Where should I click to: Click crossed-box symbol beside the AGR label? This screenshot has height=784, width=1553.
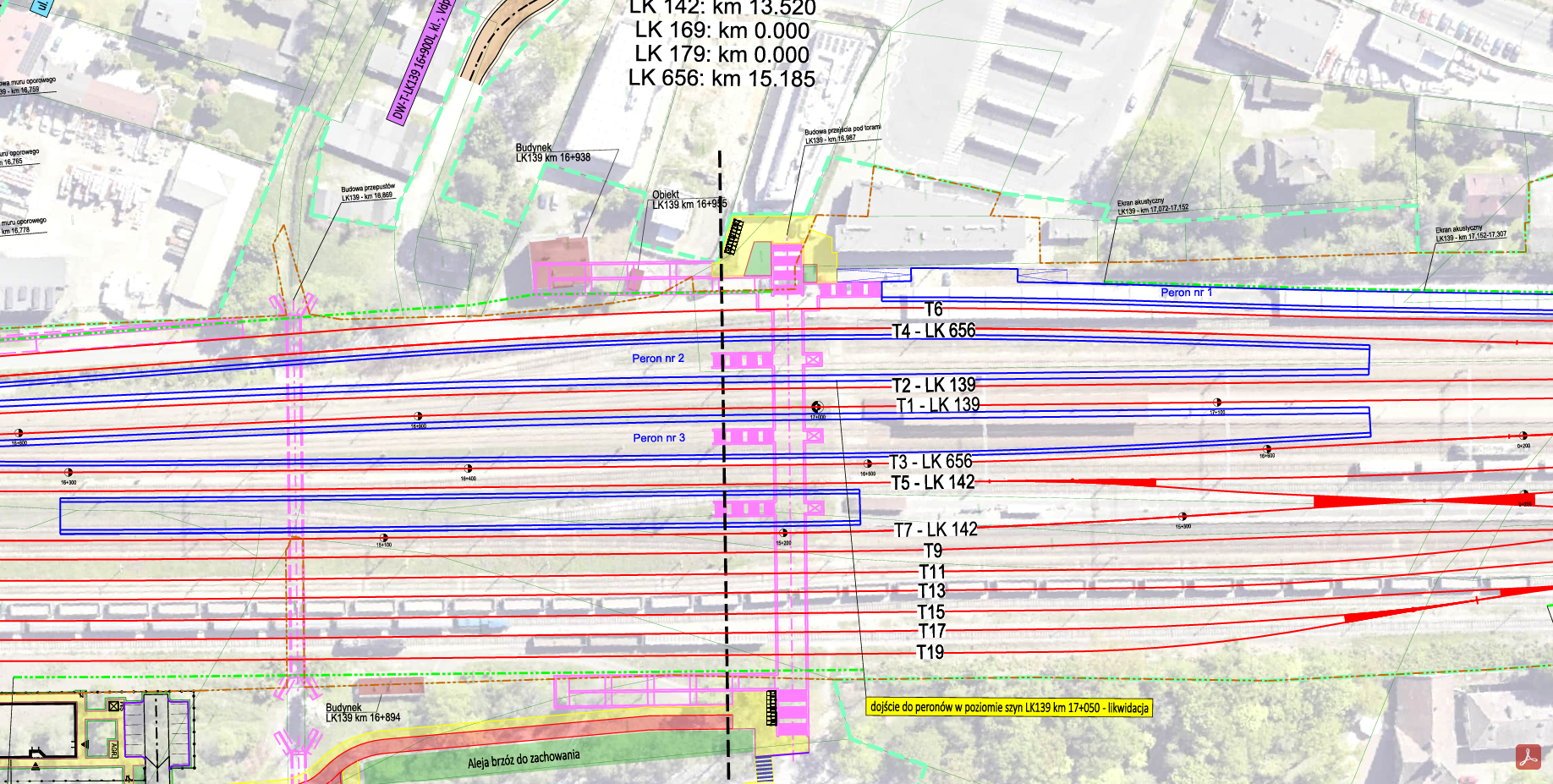[x=114, y=705]
